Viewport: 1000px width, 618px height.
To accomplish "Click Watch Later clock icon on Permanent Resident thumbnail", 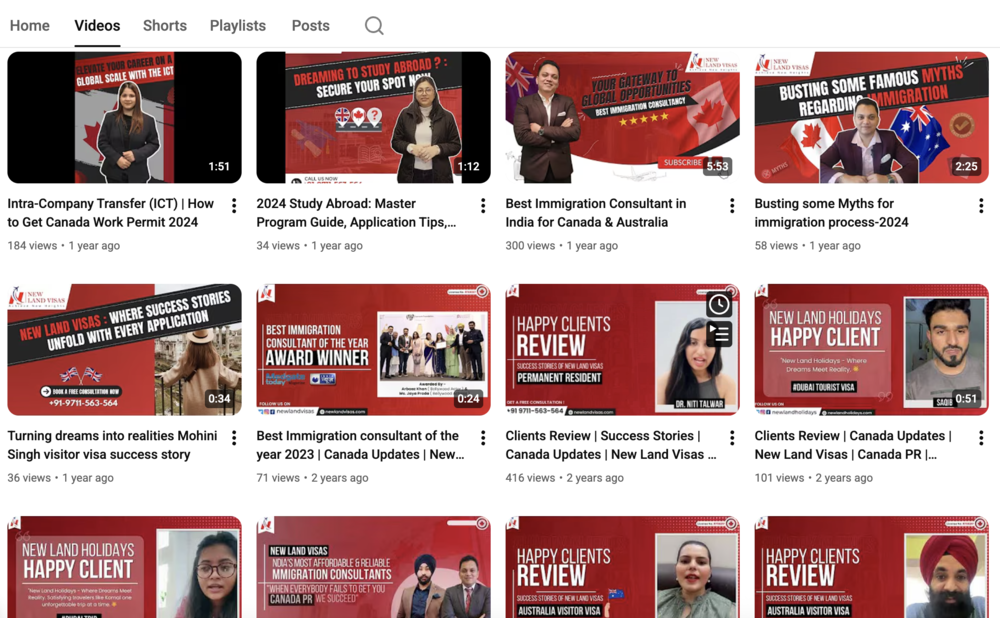I will pos(718,304).
